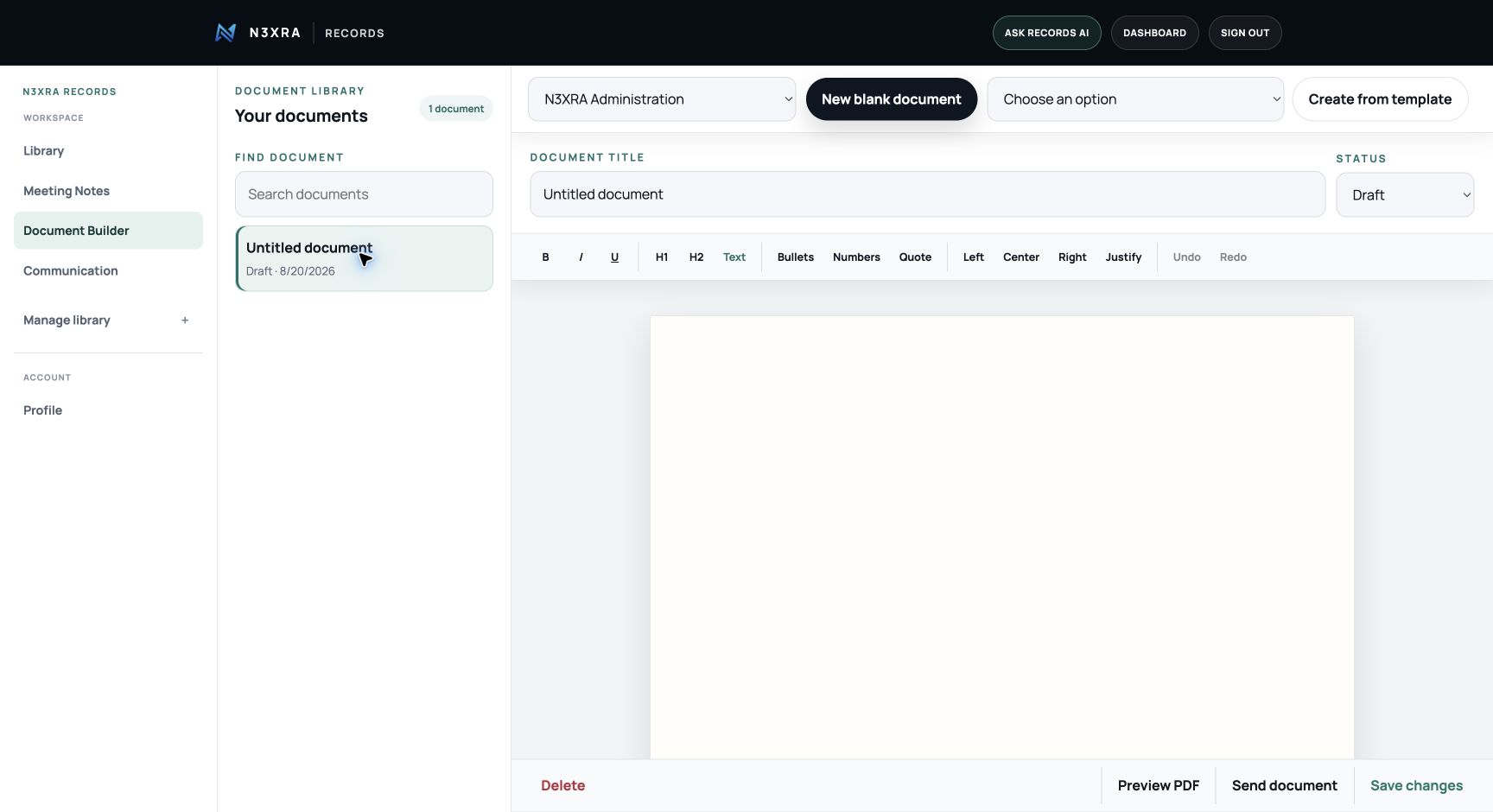Click Ask Records AI button
The height and width of the screenshot is (812, 1493).
tap(1046, 33)
